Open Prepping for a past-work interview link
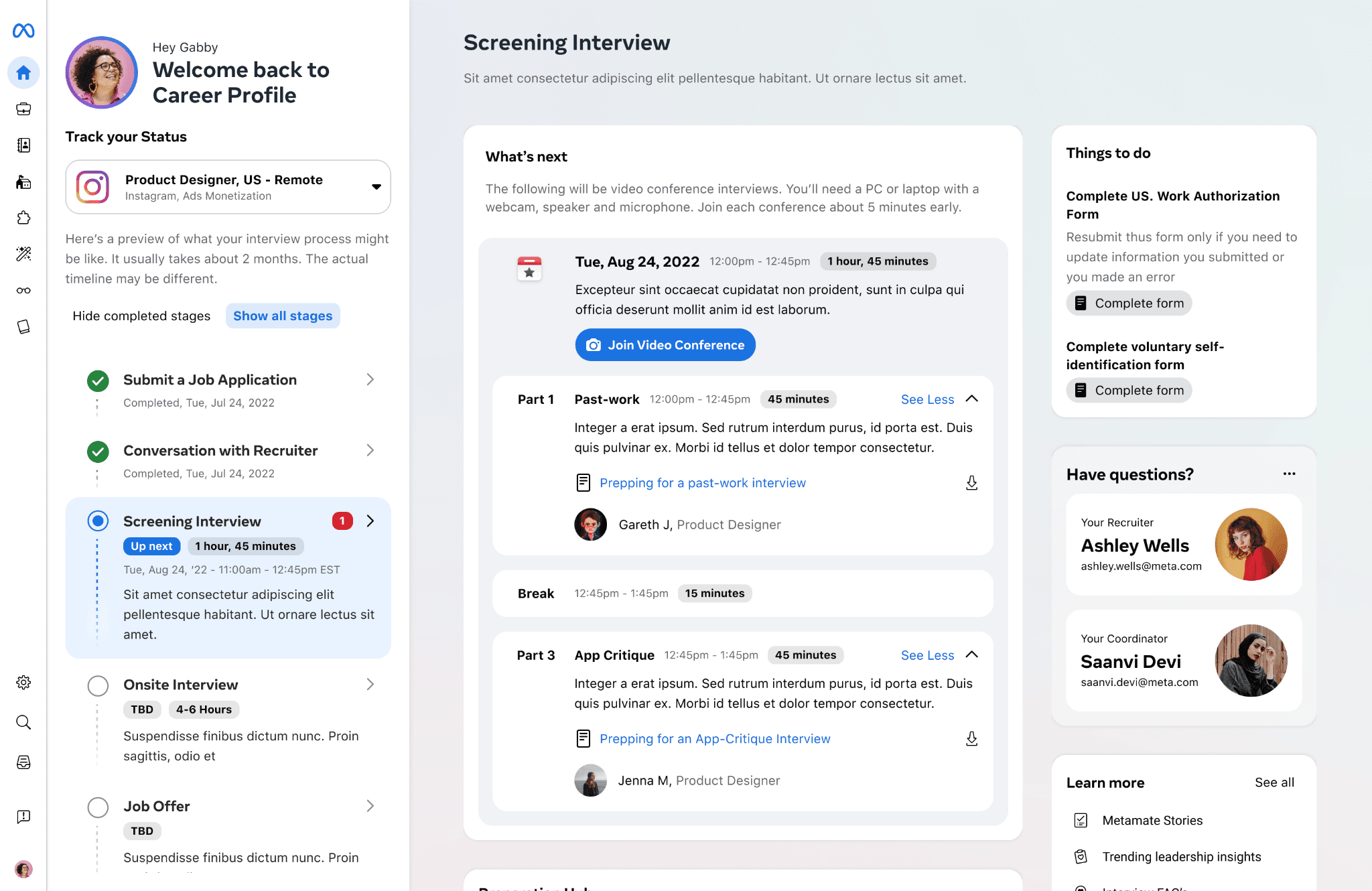The height and width of the screenshot is (891, 1372). (703, 483)
